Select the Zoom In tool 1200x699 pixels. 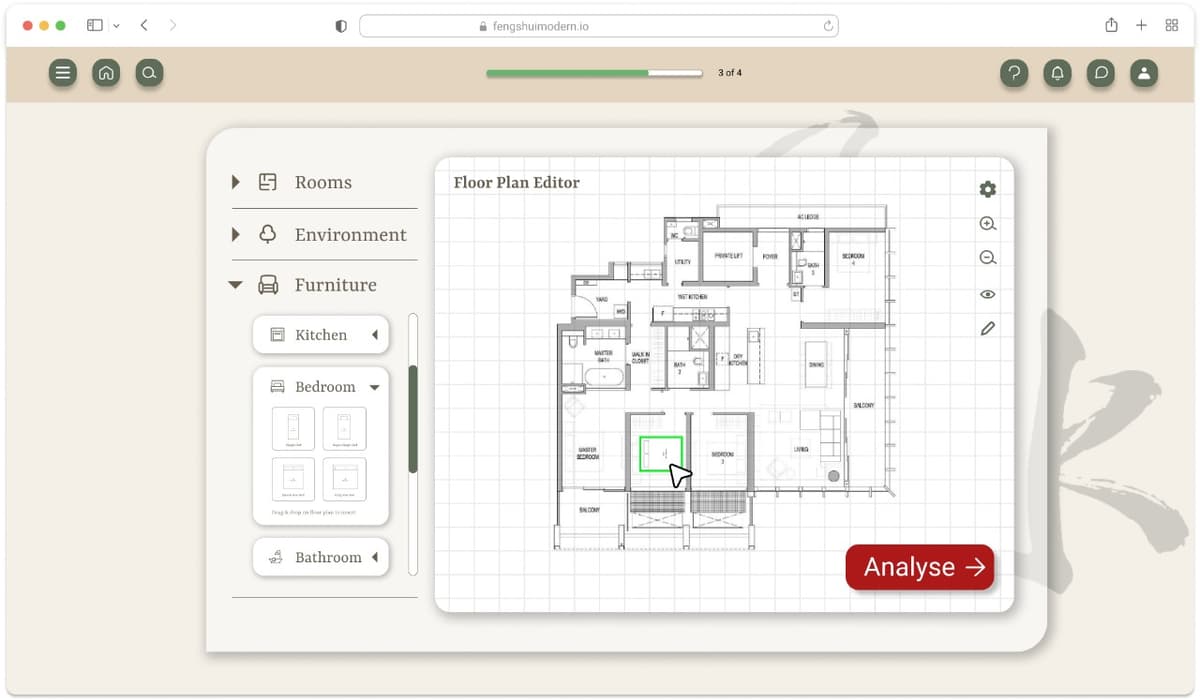[987, 223]
